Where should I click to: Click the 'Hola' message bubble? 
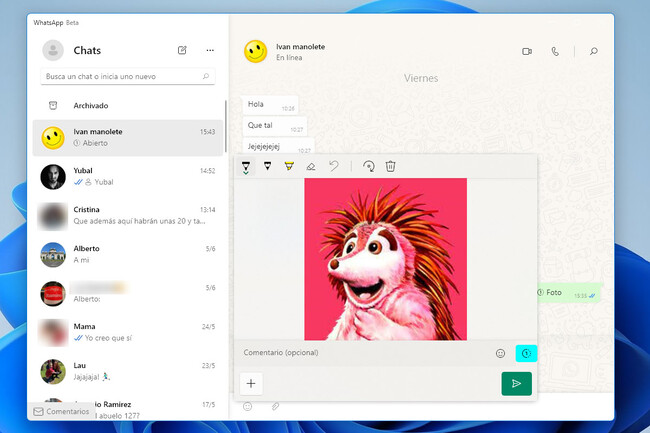(x=269, y=105)
